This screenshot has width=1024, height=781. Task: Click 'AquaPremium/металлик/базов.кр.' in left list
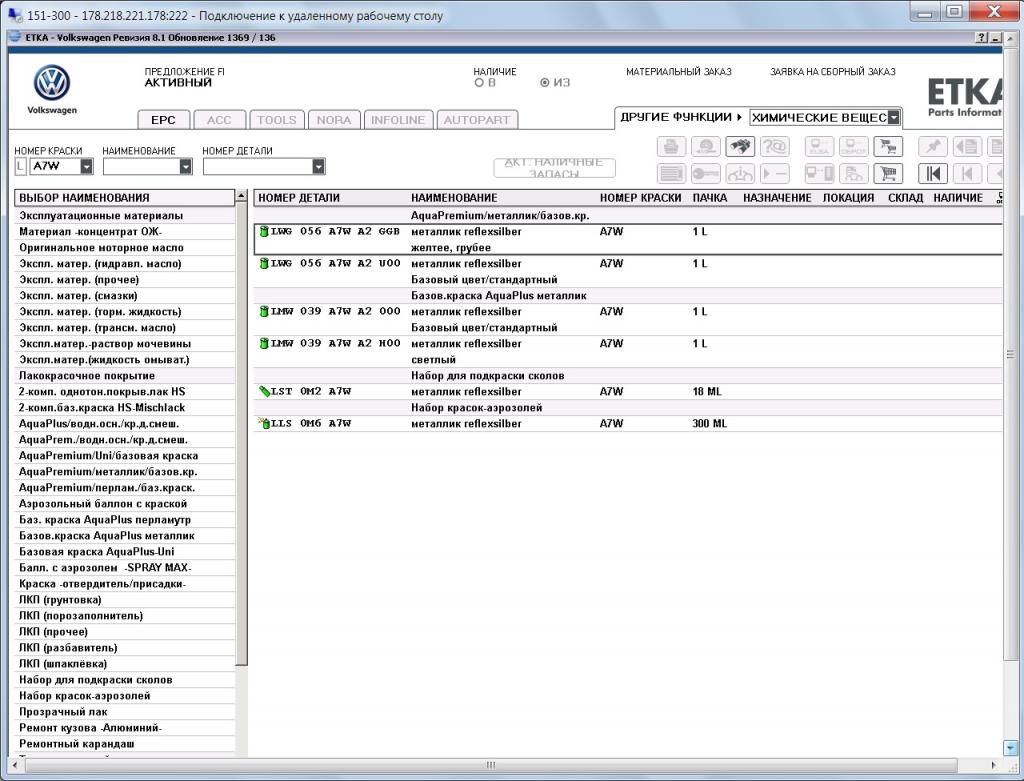coord(124,471)
